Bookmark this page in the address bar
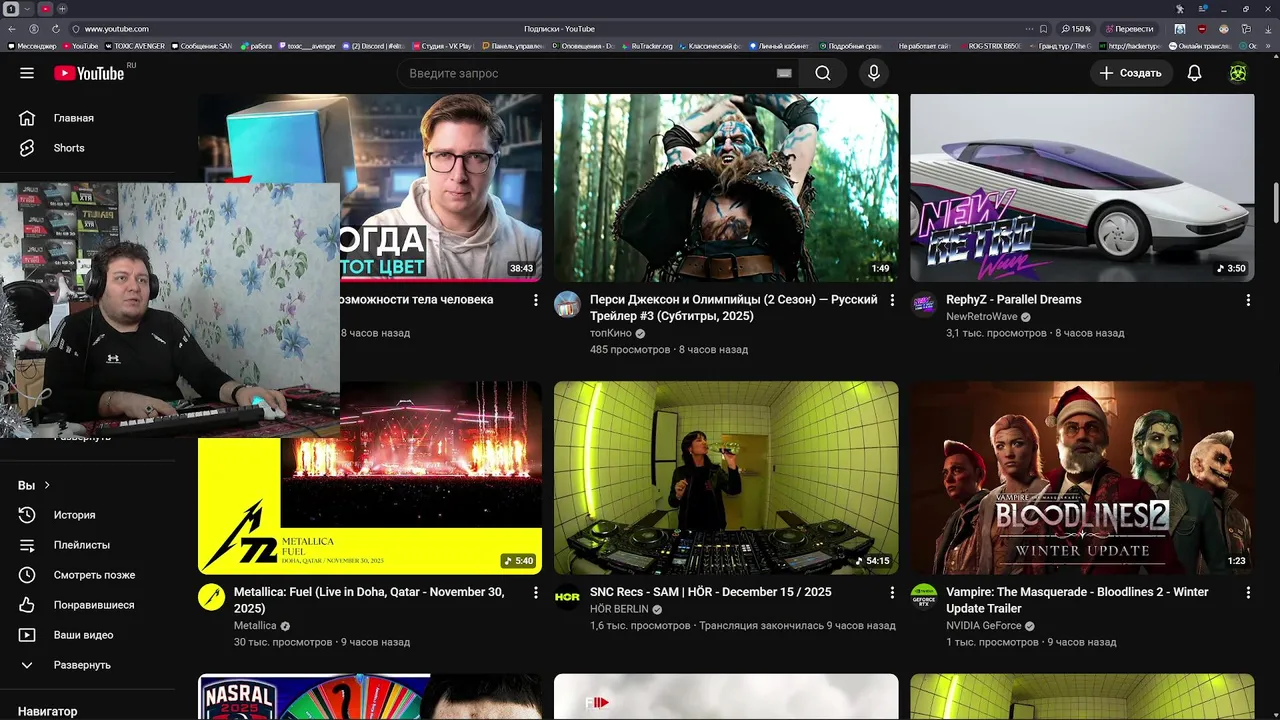Screen dimensions: 1280x720 tap(1043, 29)
